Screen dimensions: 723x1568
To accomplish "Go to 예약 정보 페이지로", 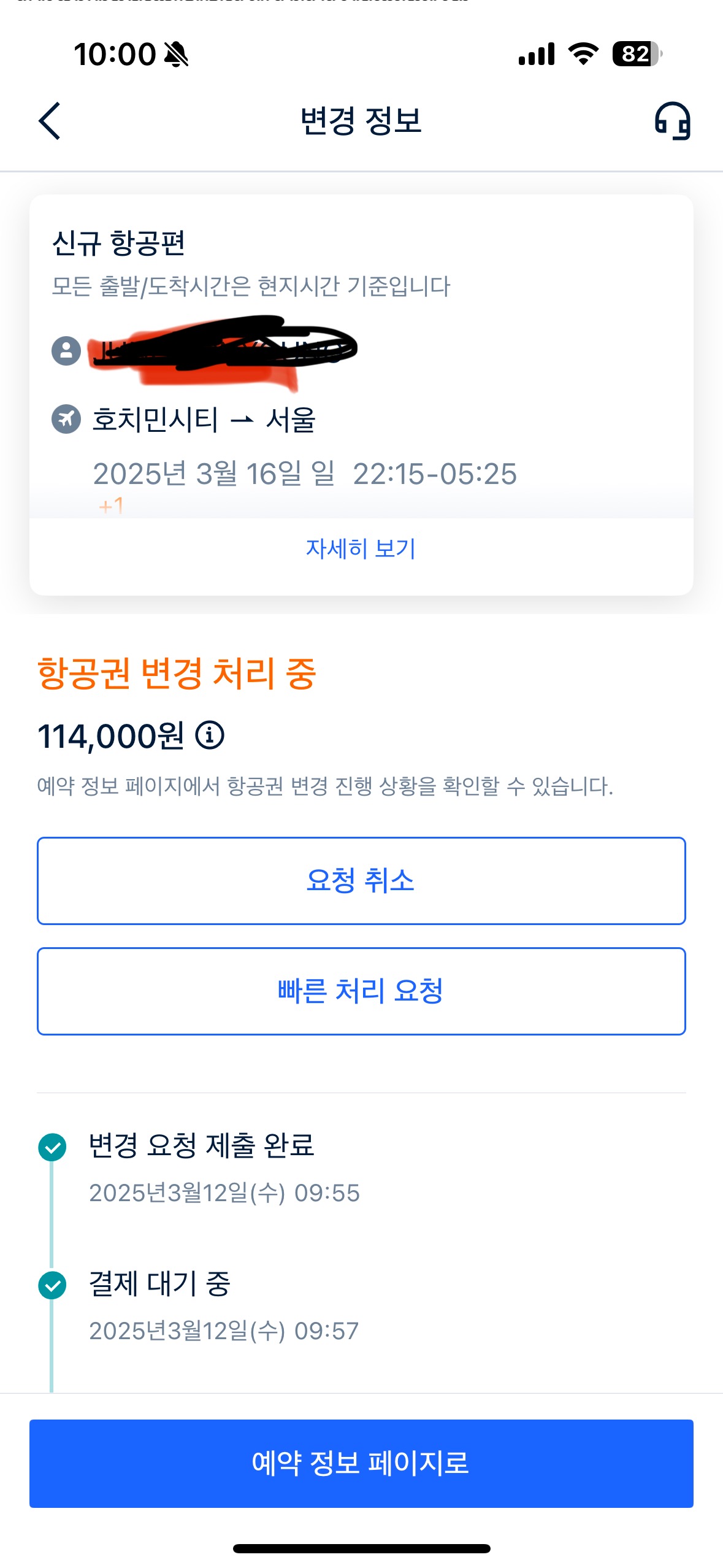I will [x=361, y=1463].
